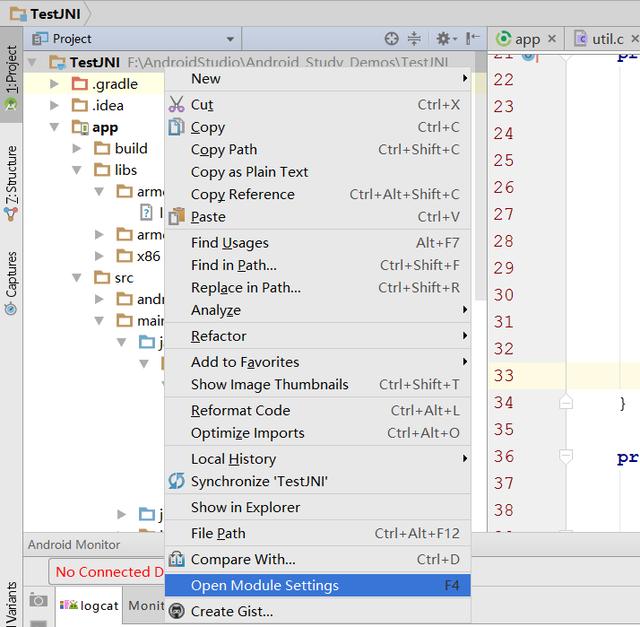Open the 7: Structure tool window button
The height and width of the screenshot is (627, 640).
(x=11, y=184)
